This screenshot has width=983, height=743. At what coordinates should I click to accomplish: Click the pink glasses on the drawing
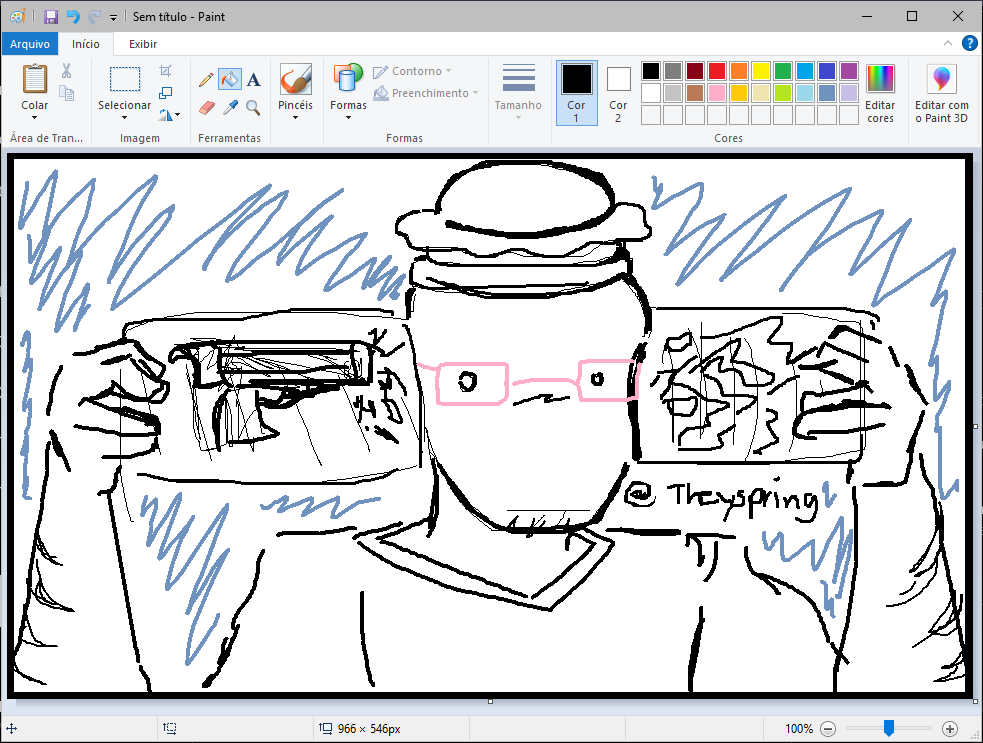(x=527, y=382)
